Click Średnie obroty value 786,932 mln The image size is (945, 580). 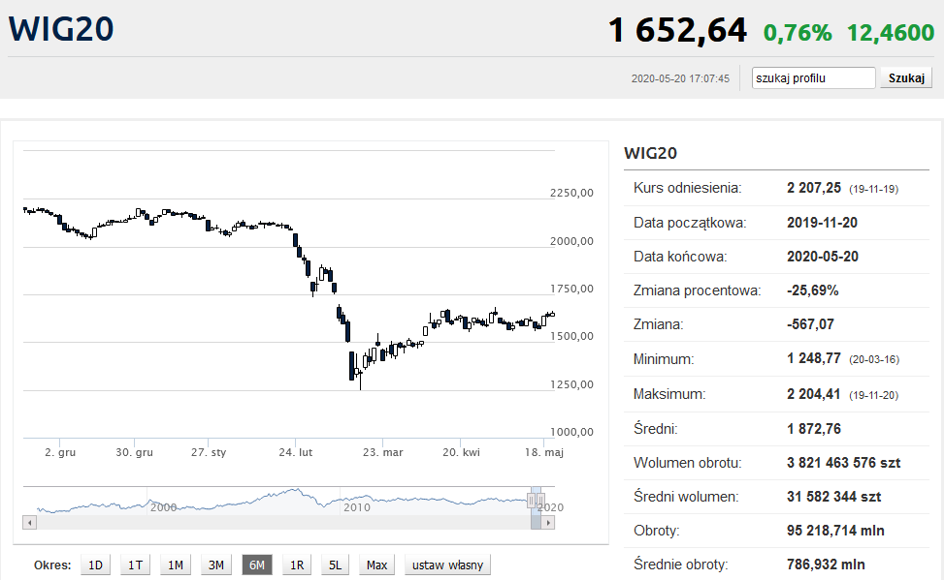826,564
